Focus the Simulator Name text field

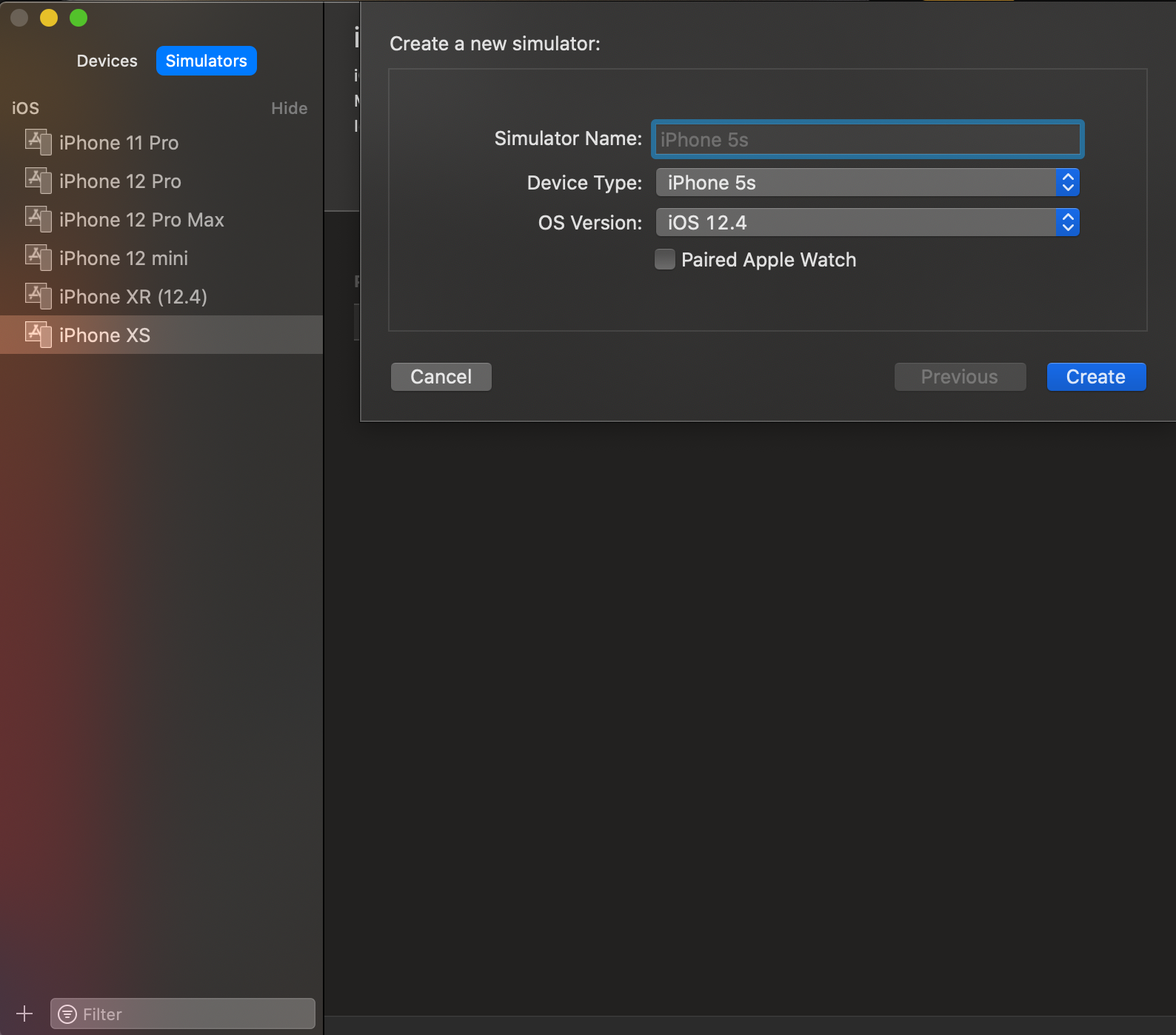867,139
